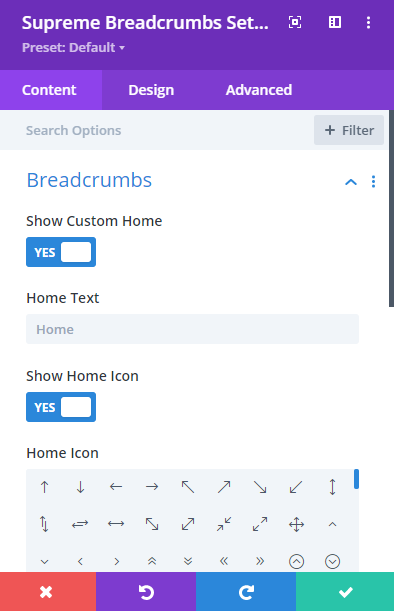Select the four-way move arrows icon
Viewport: 394px width, 611px height.
[x=296, y=524]
